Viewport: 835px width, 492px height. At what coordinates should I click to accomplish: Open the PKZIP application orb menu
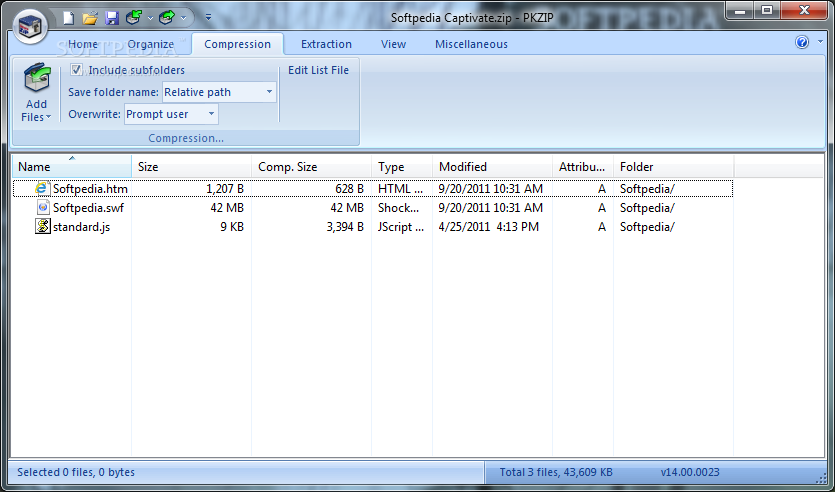31,26
